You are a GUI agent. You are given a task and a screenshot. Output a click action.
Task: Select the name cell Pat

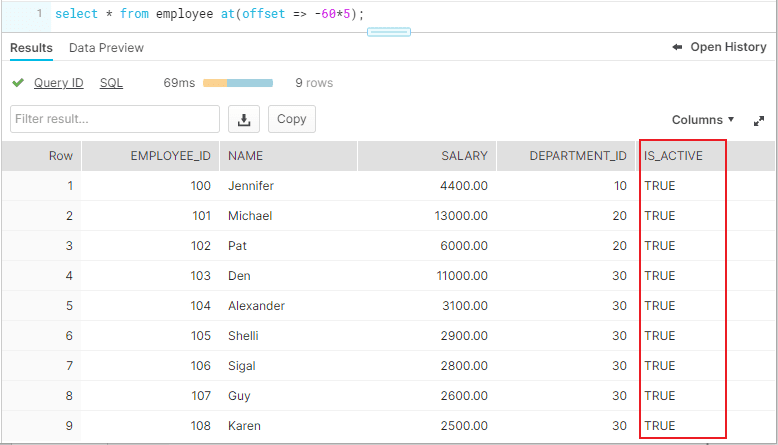coord(238,246)
